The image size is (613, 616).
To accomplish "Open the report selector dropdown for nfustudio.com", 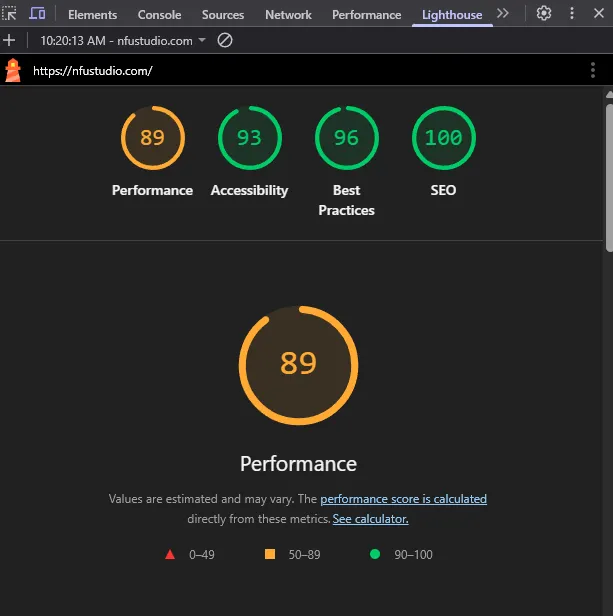I will (123, 41).
